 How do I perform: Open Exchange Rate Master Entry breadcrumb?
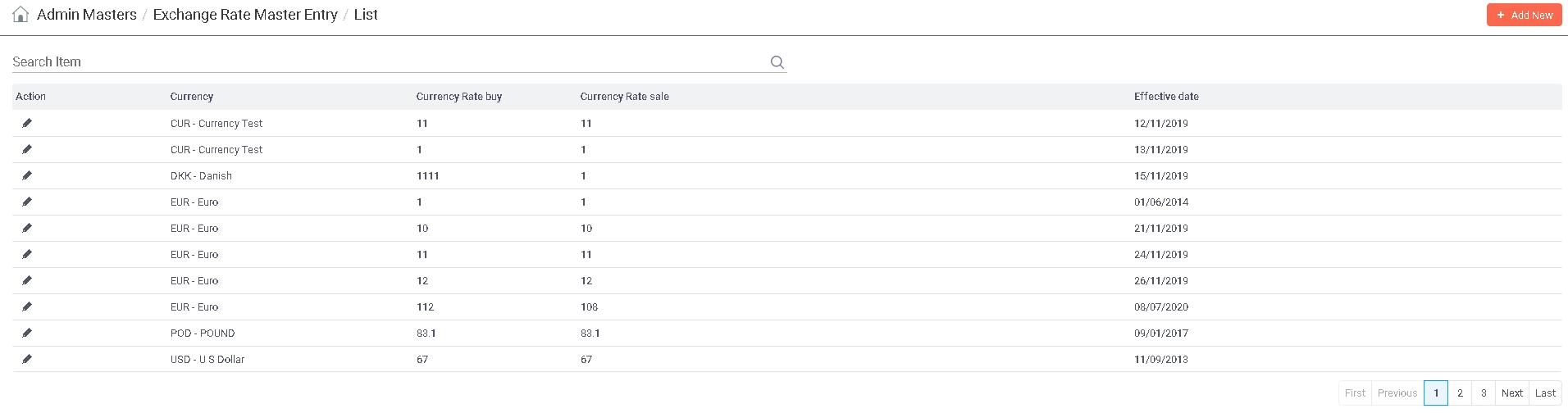(245, 15)
